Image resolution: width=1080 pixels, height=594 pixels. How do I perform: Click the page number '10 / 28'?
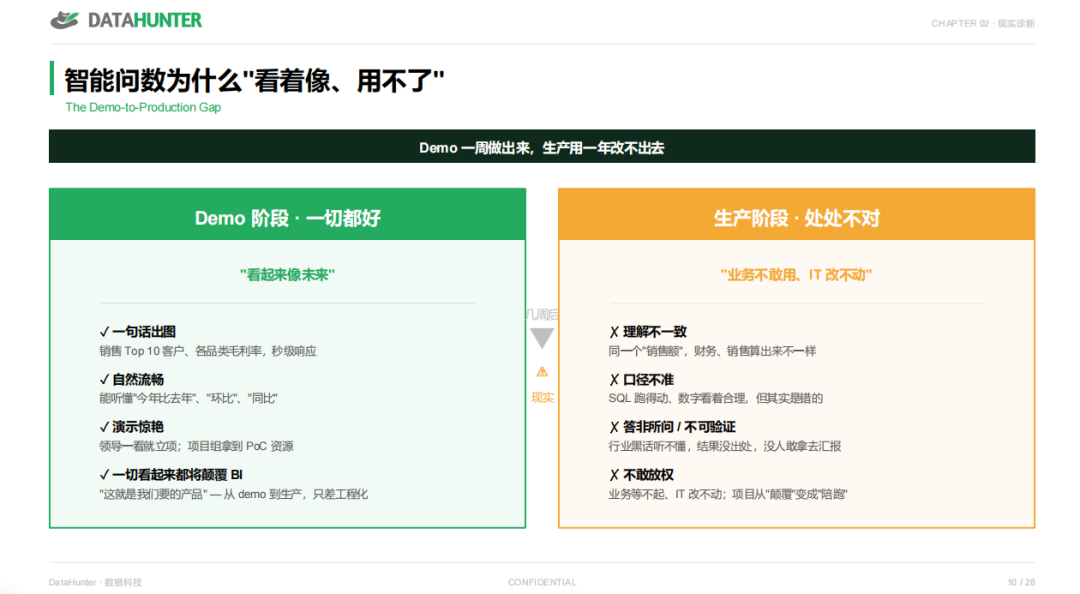click(x=1021, y=582)
